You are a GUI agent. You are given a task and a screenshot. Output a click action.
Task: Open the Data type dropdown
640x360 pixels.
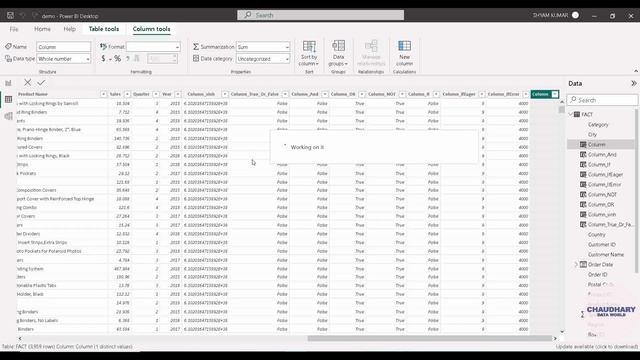coord(64,59)
